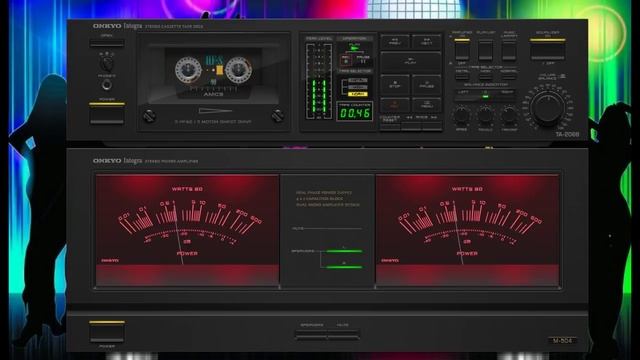The image size is (640, 360).
Task: Click the Treble knob
Action: coord(485,116)
